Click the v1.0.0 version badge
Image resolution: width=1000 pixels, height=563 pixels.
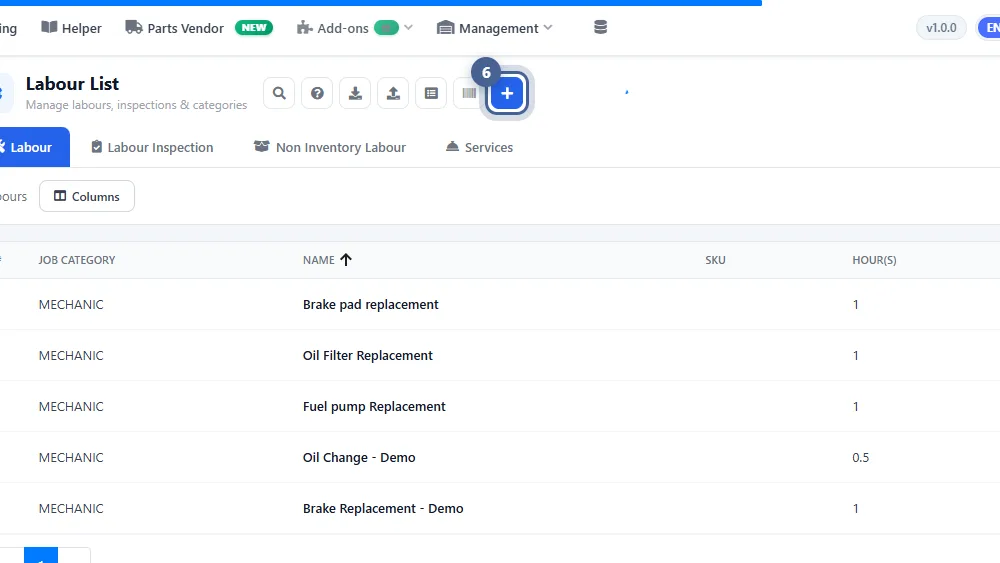tap(941, 28)
